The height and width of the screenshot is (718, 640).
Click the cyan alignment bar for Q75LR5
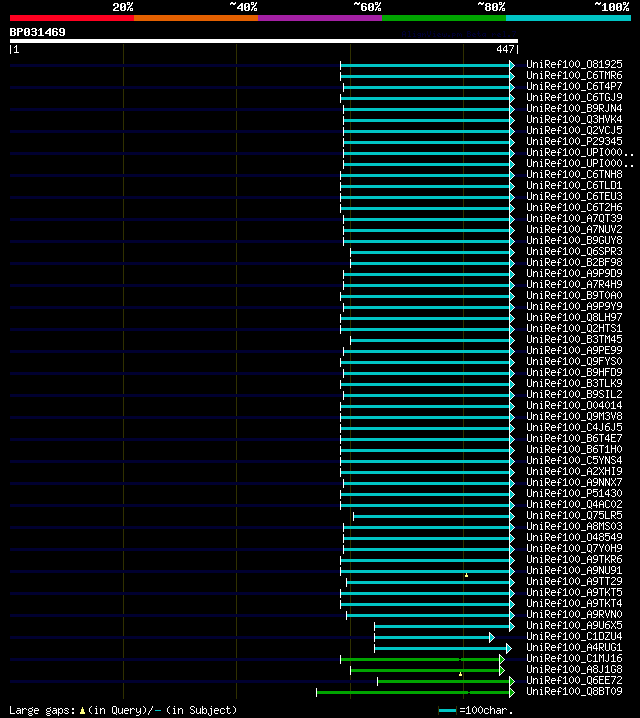431,516
